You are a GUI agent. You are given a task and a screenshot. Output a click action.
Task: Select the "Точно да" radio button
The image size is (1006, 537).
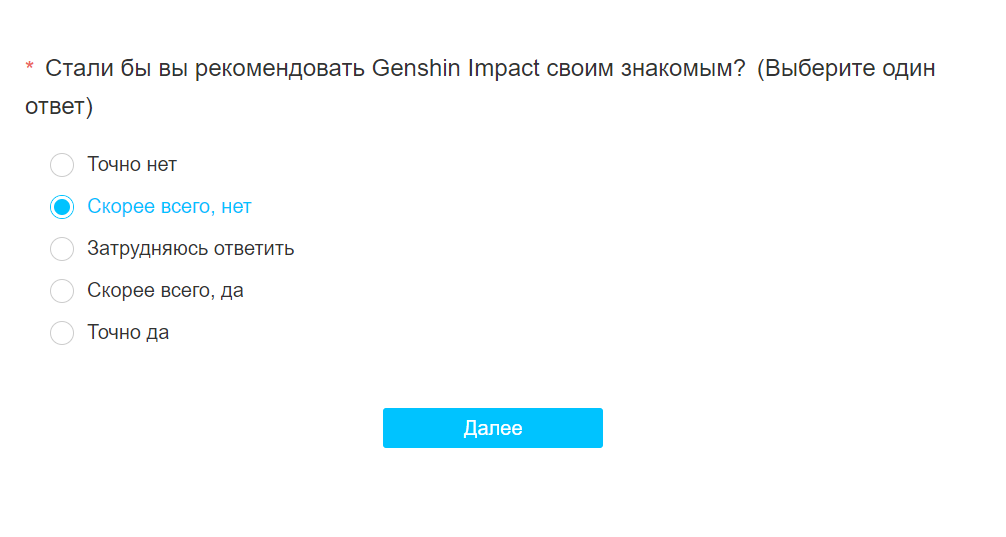click(62, 333)
